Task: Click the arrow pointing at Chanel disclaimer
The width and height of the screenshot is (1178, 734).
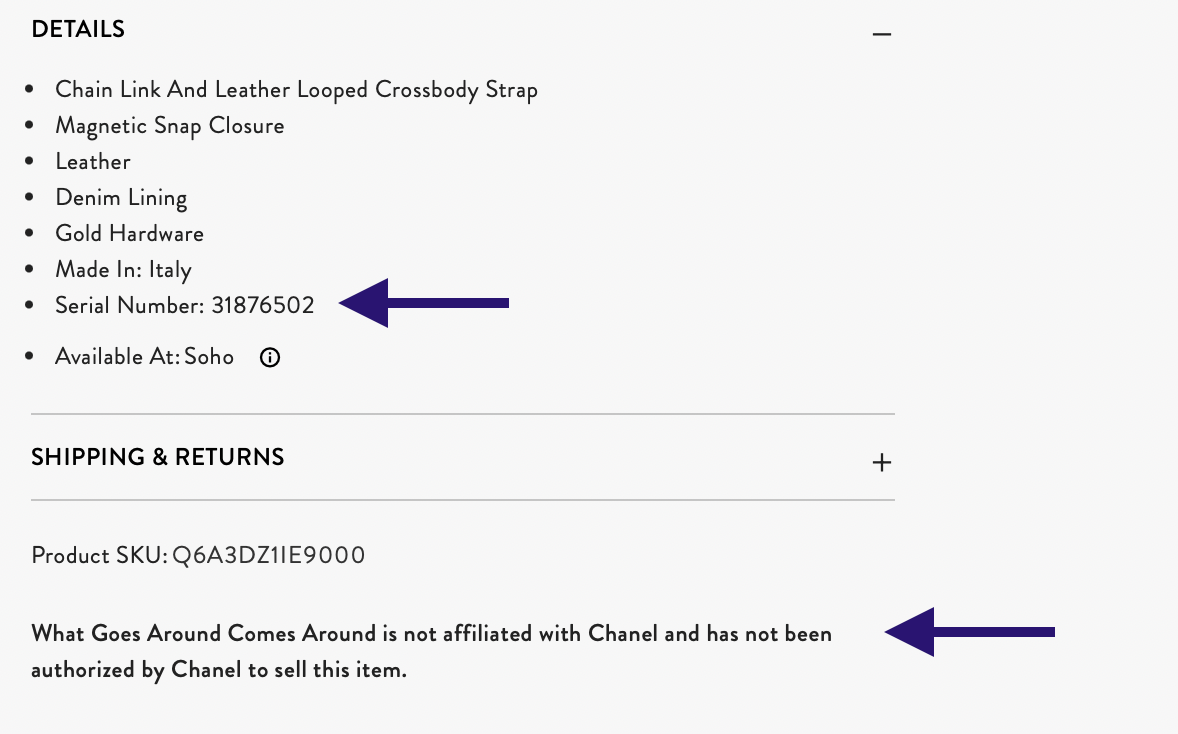Action: [970, 632]
